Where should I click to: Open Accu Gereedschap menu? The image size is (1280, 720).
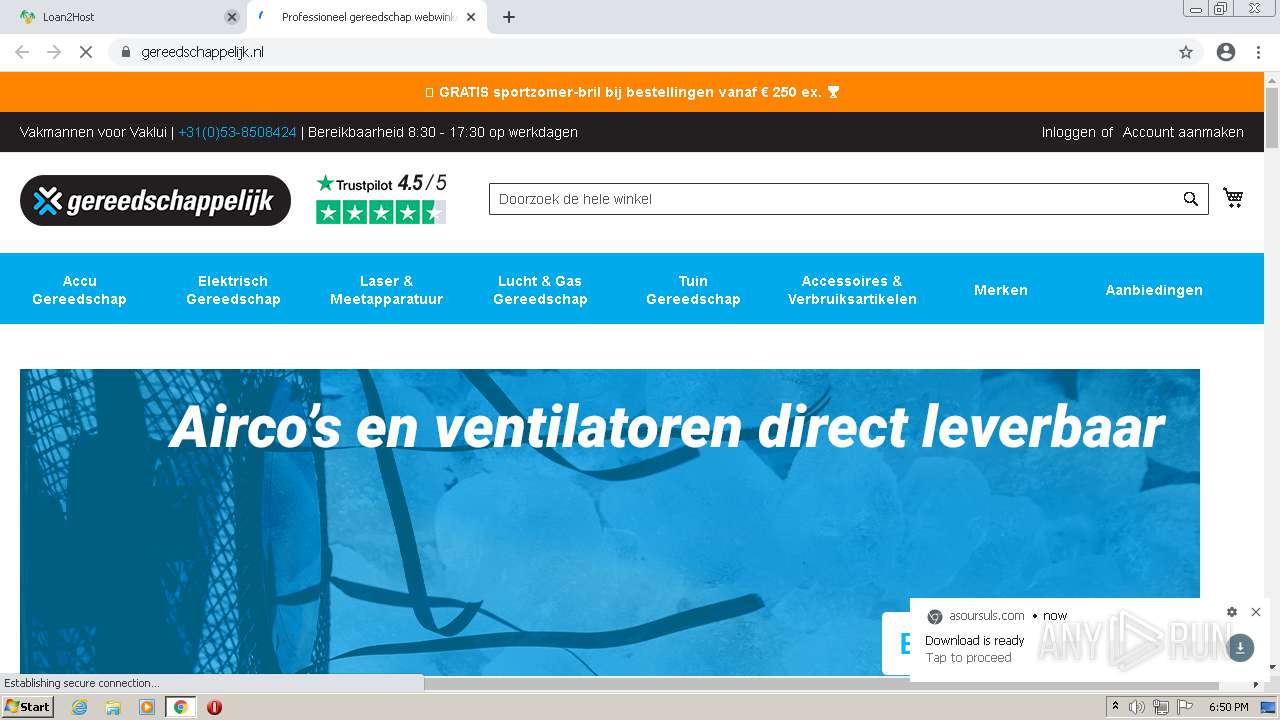pos(79,290)
